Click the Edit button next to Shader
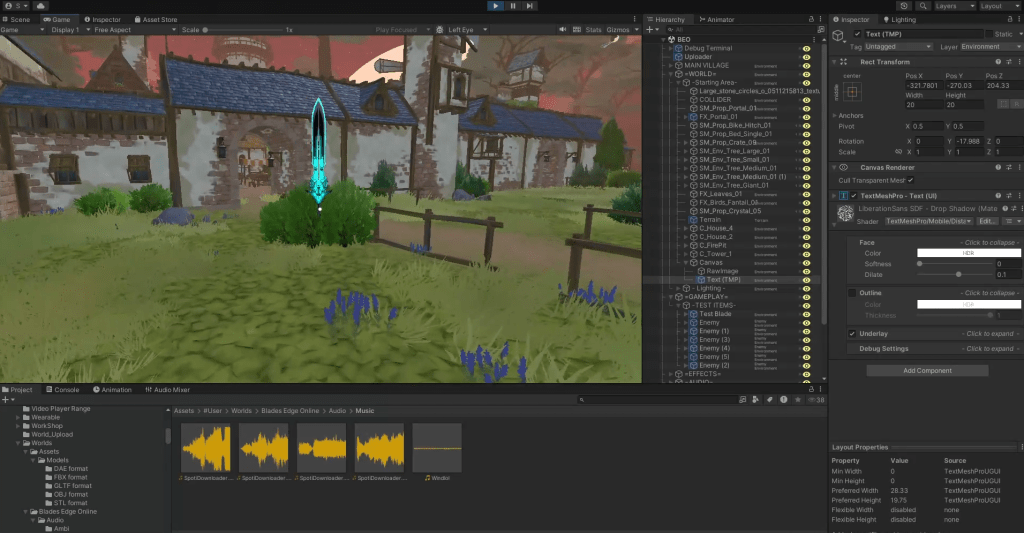The image size is (1024, 533). point(986,220)
